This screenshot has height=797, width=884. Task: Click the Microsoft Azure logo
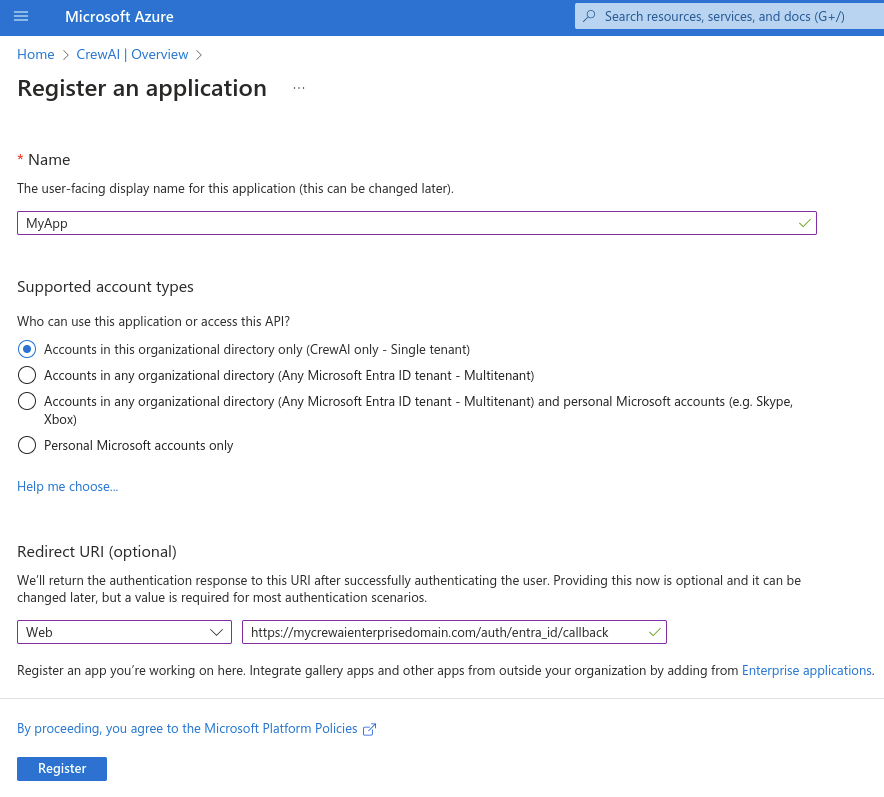(x=117, y=16)
